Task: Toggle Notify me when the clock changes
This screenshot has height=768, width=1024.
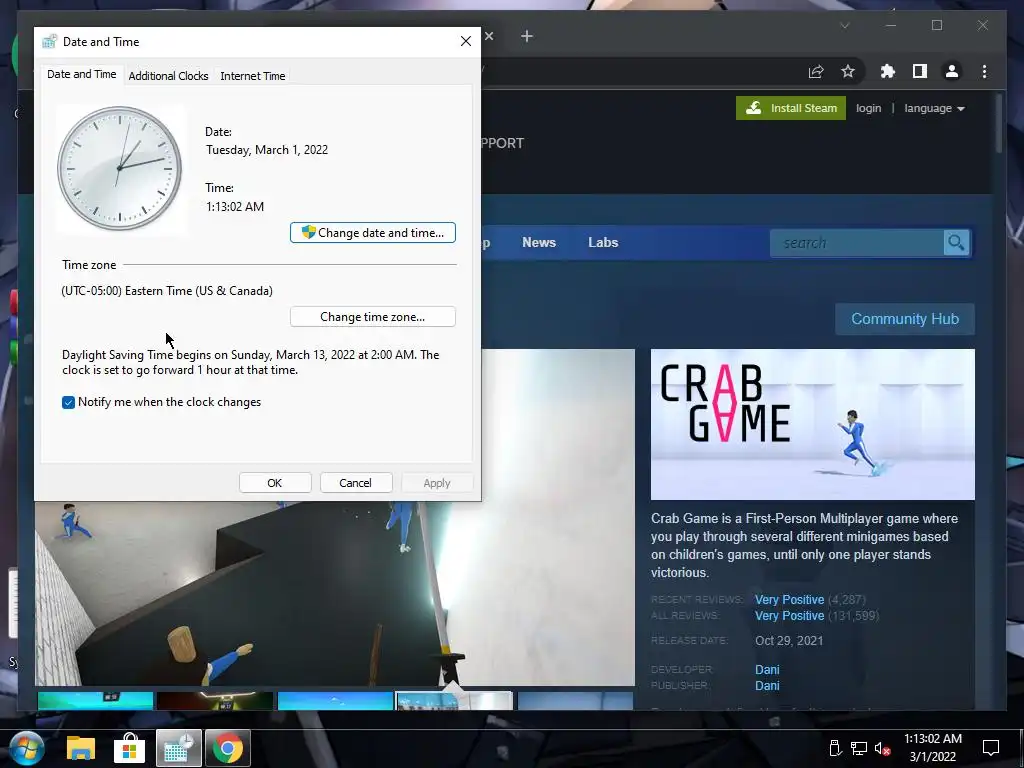Action: coord(69,402)
